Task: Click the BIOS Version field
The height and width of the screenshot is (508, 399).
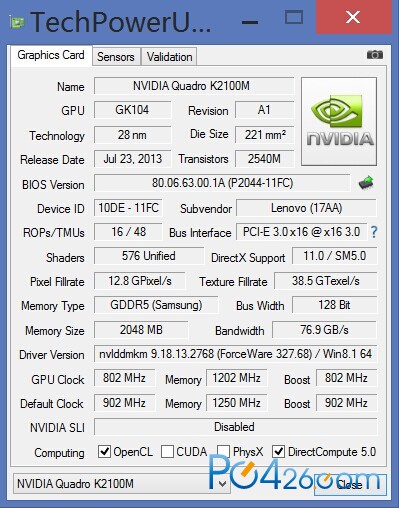Action: pos(222,183)
